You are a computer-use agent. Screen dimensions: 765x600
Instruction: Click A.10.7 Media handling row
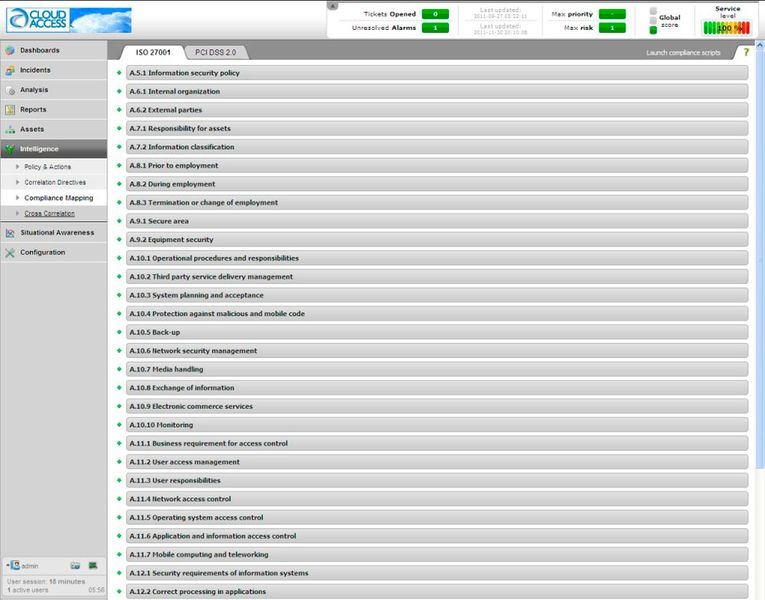pos(437,369)
